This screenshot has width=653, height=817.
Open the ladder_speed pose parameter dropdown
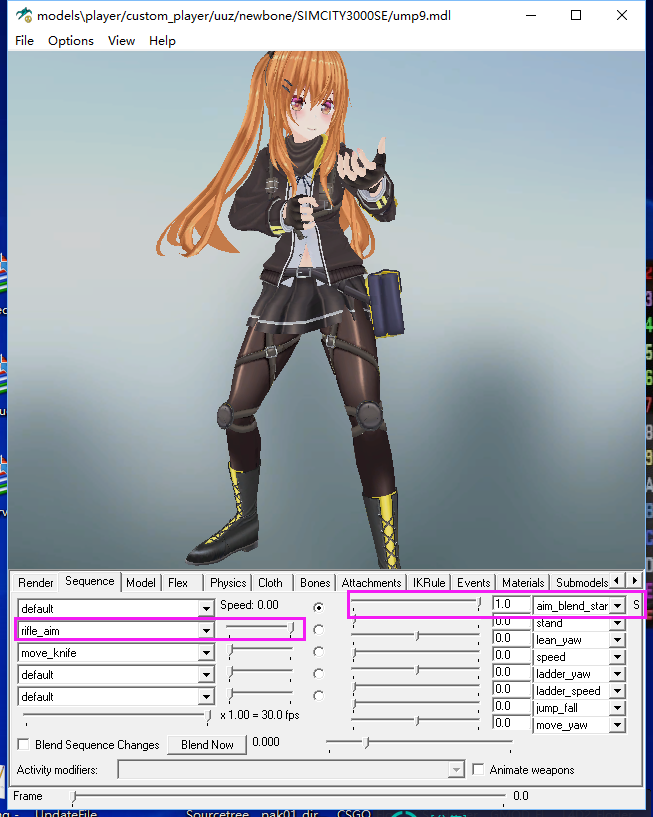point(618,691)
